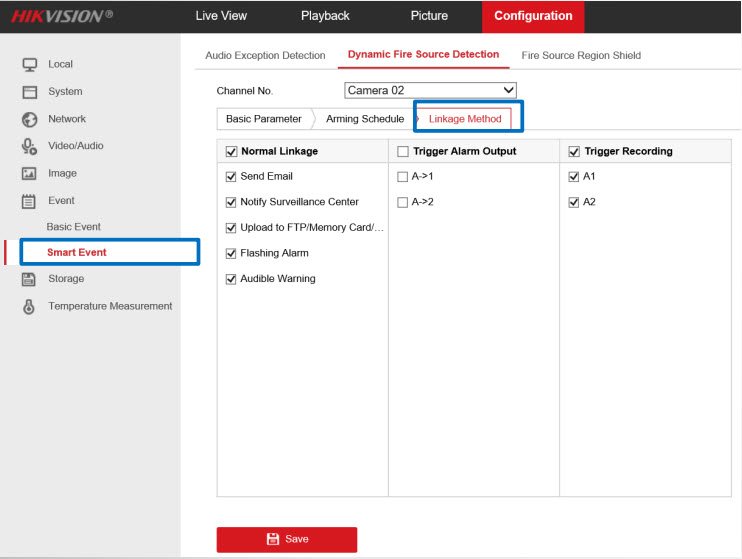Viewport: 742px width, 559px height.
Task: Open Basic Event in the sidebar
Action: (73, 227)
